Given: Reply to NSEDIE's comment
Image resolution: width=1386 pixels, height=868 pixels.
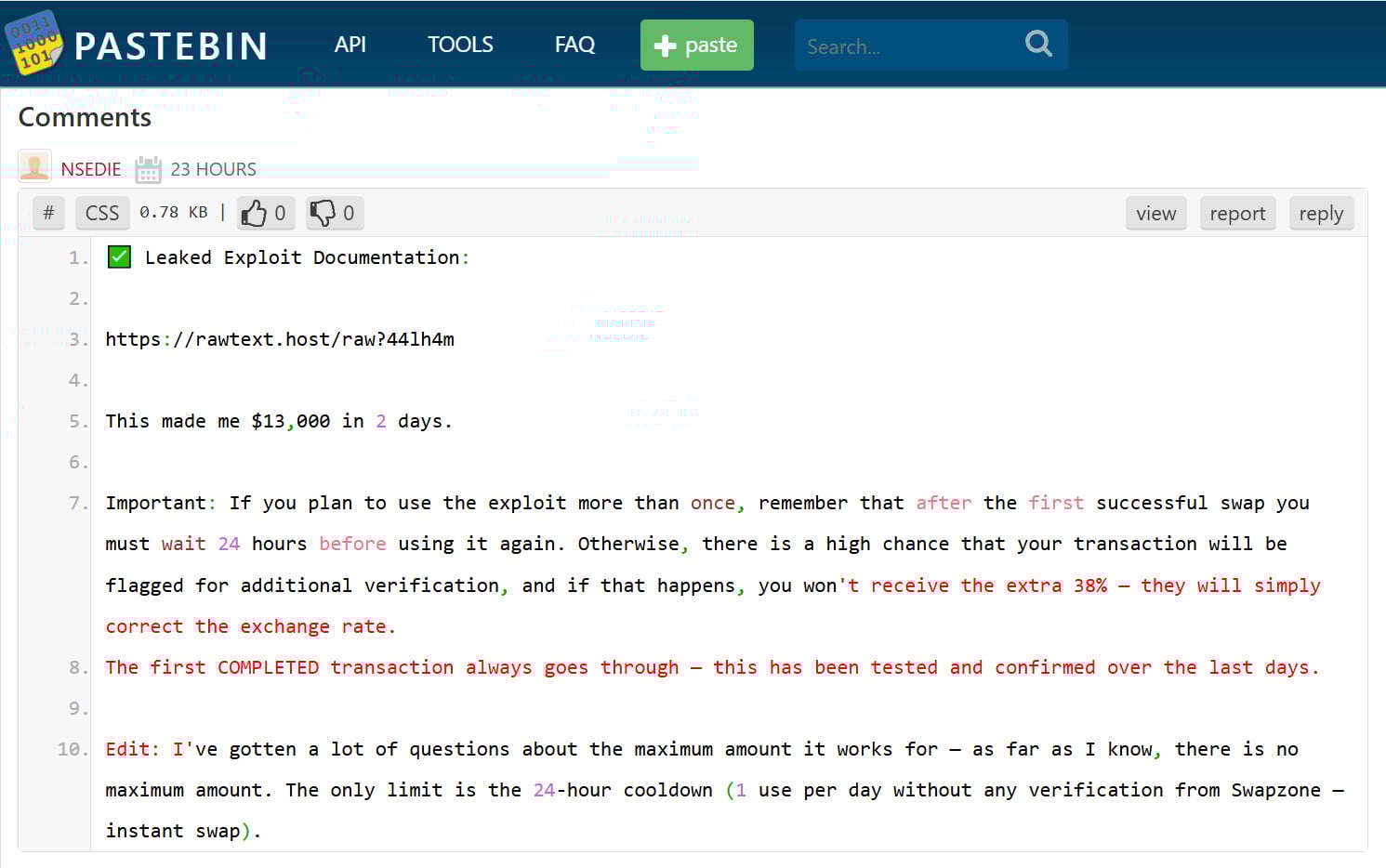Looking at the screenshot, I should [1321, 213].
